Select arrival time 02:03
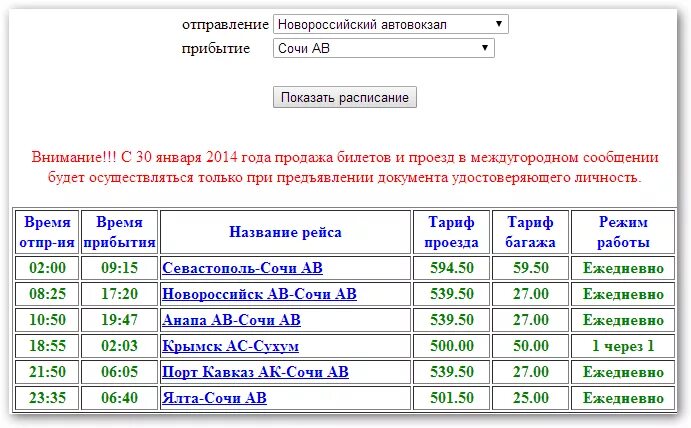The height and width of the screenshot is (428, 691). (119, 346)
